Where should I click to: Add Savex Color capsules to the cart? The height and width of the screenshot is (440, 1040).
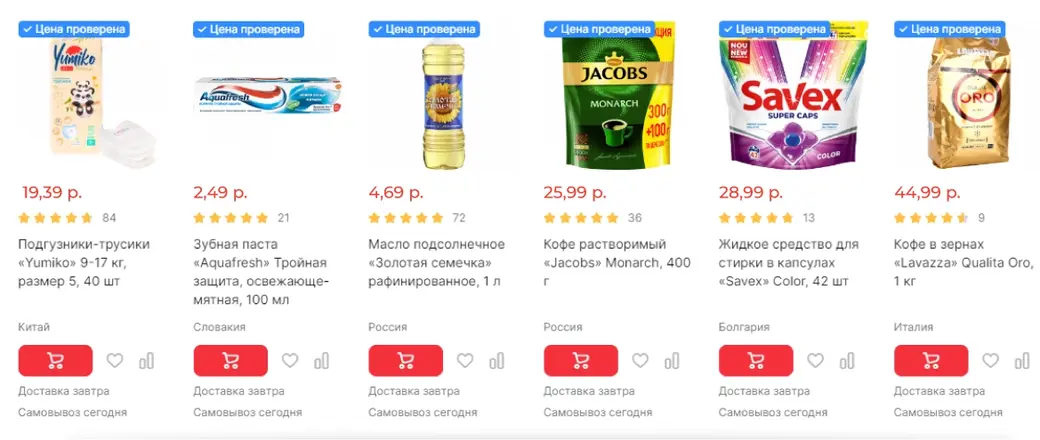(756, 360)
